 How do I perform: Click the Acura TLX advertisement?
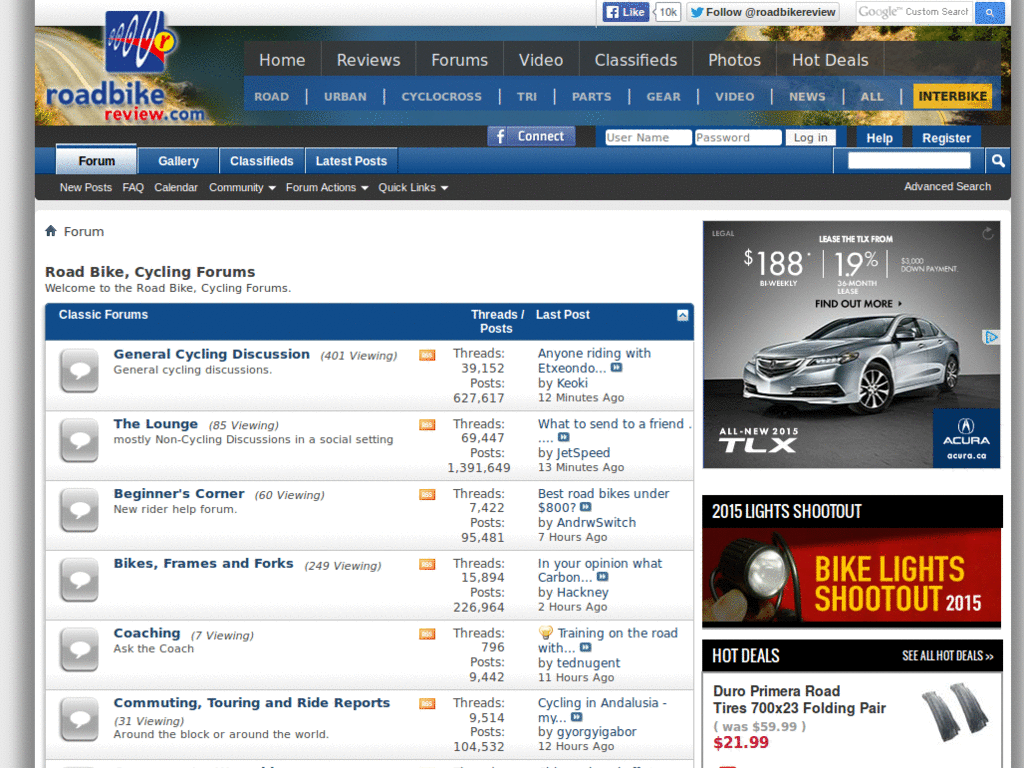pos(851,344)
